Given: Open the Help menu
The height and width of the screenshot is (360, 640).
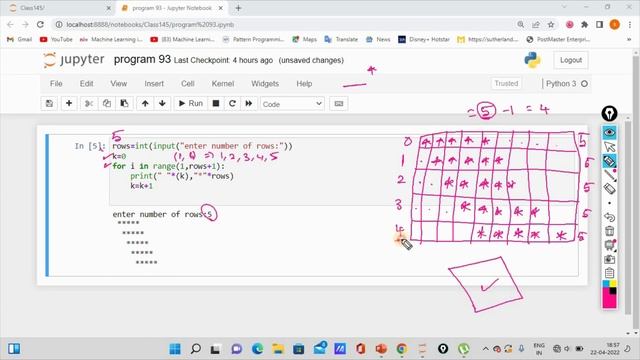Looking at the screenshot, I should click(x=304, y=84).
